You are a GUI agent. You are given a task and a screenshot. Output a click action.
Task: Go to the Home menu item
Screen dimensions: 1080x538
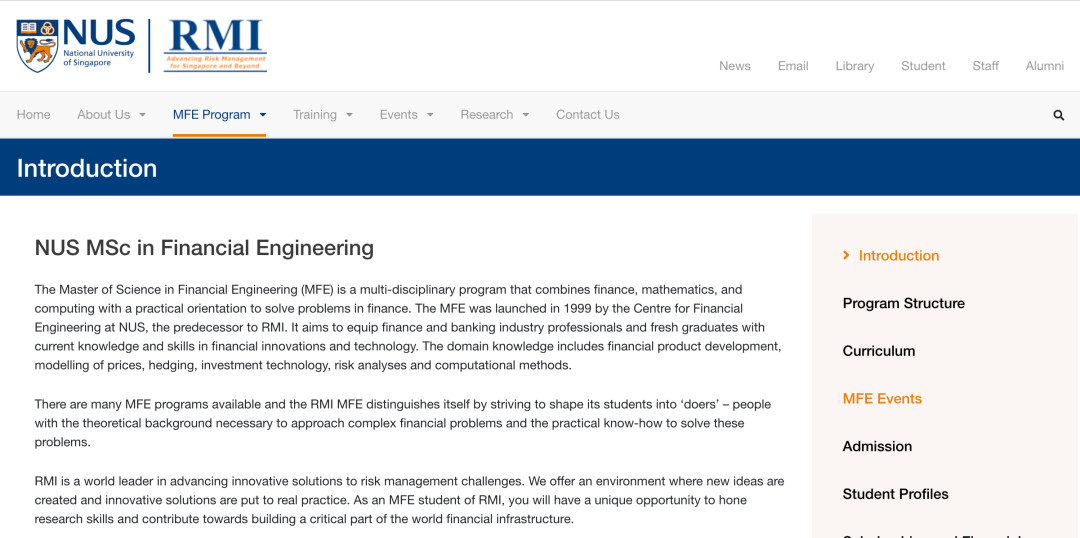coord(33,115)
